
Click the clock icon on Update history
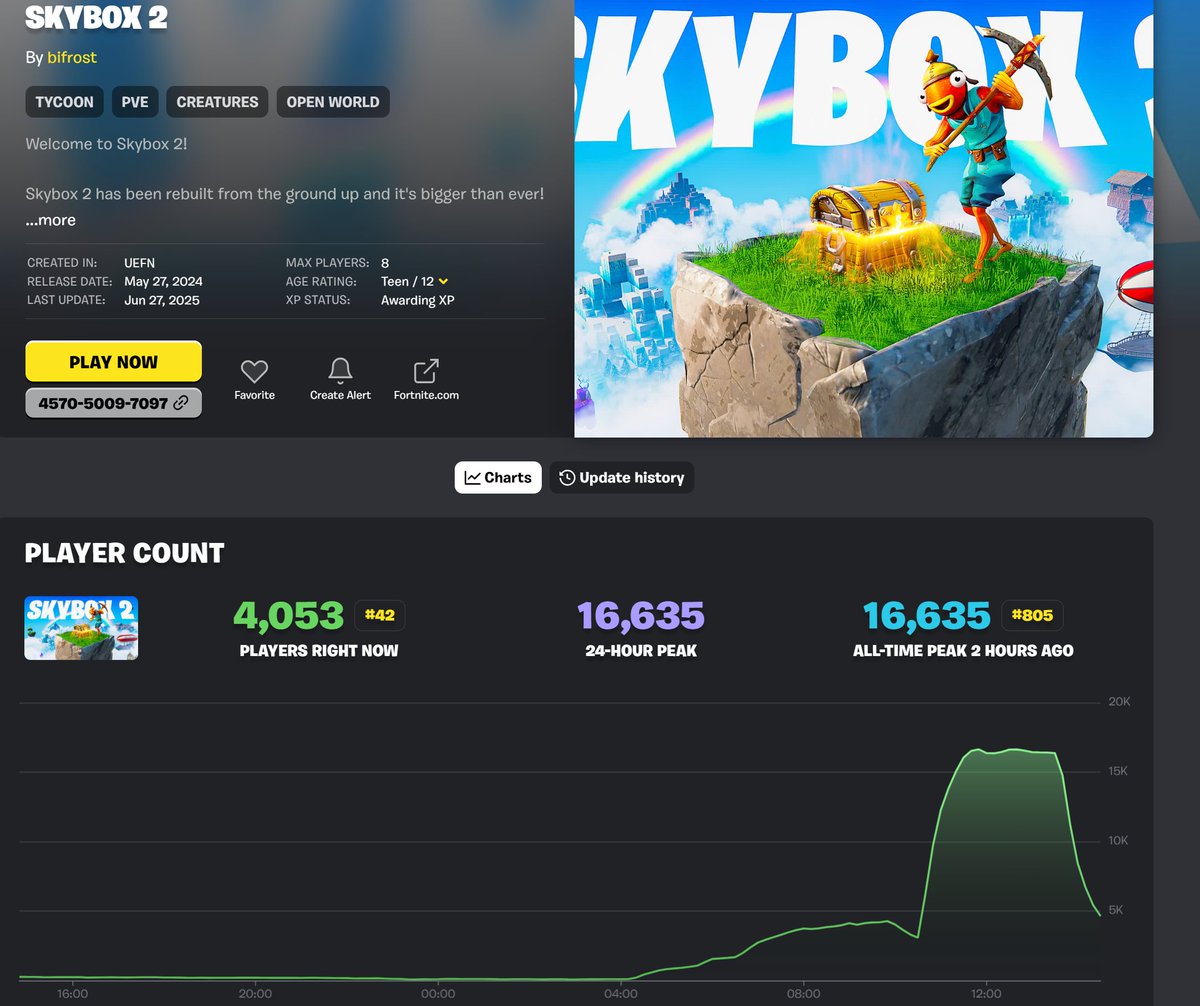[566, 477]
